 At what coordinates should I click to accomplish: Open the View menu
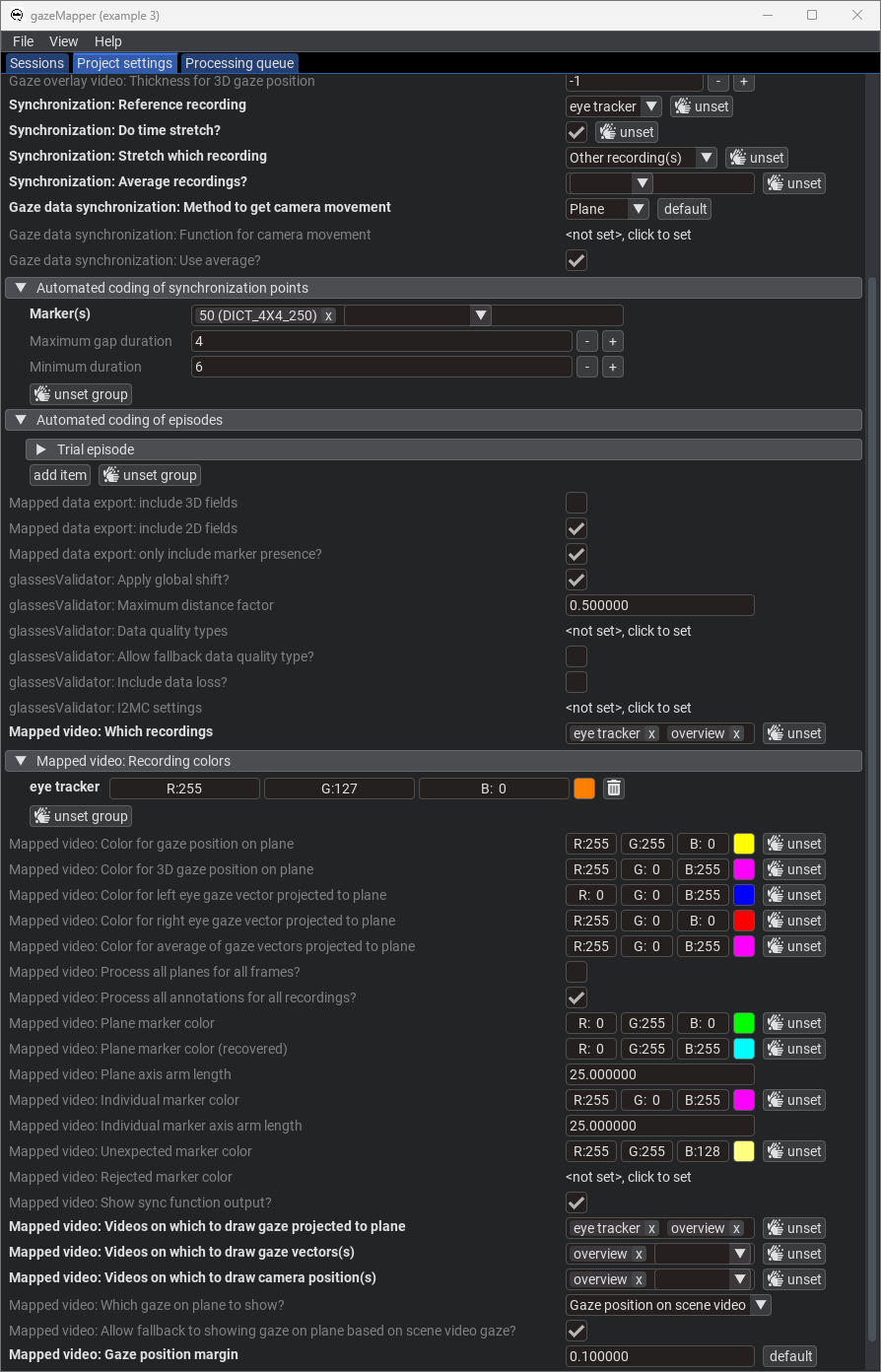(x=63, y=41)
